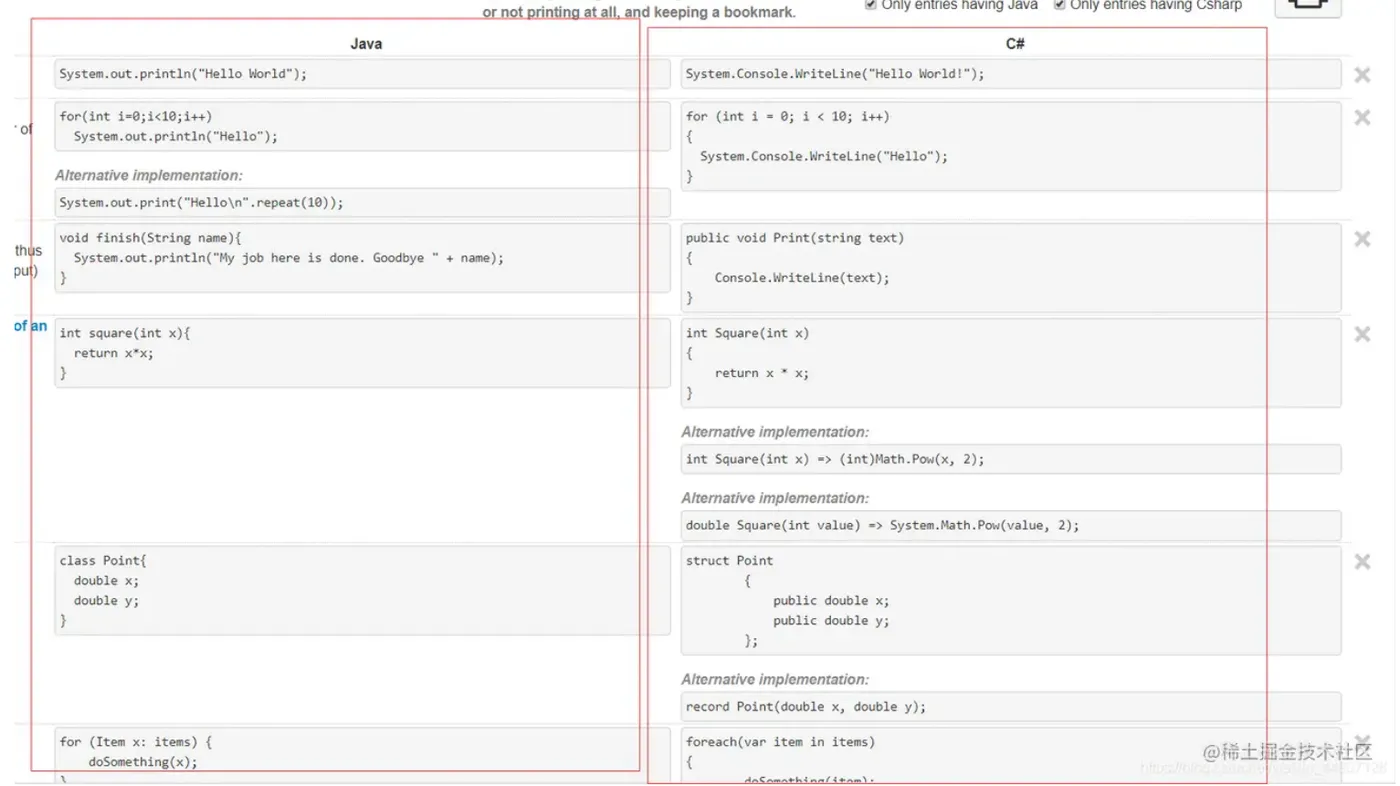Click 'Alternative implementation' label above double Square snippet
The height and width of the screenshot is (786, 1400).
coord(775,498)
